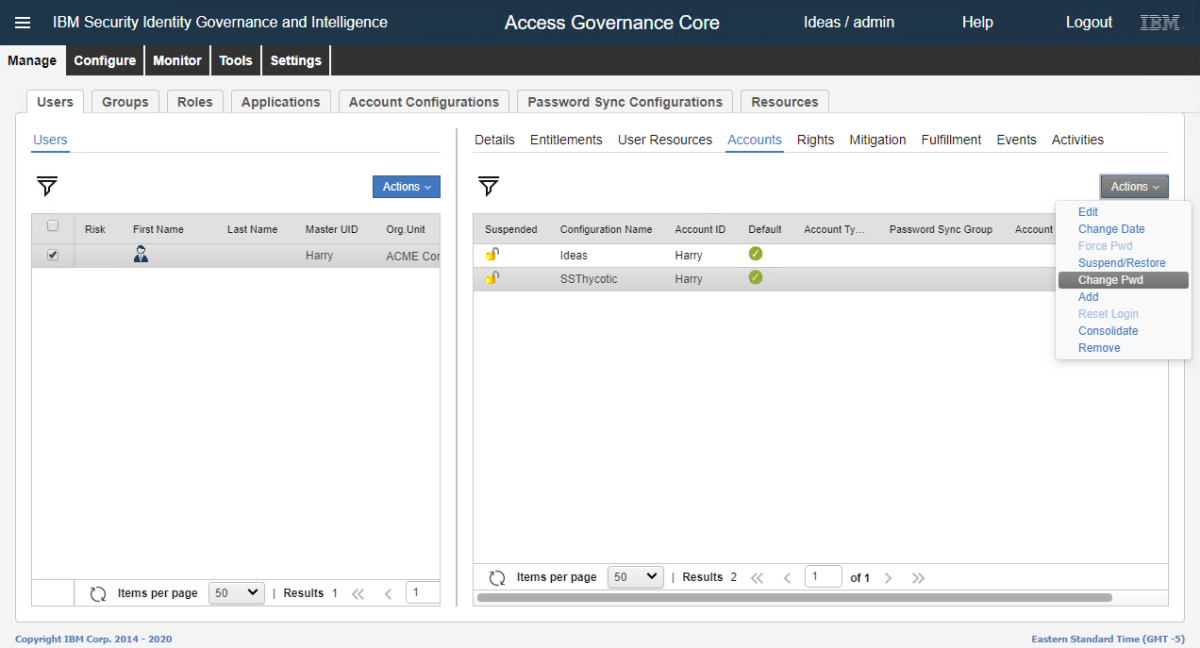Open Items per page dropdown in Users panel
This screenshot has width=1200, height=648.
coord(236,593)
